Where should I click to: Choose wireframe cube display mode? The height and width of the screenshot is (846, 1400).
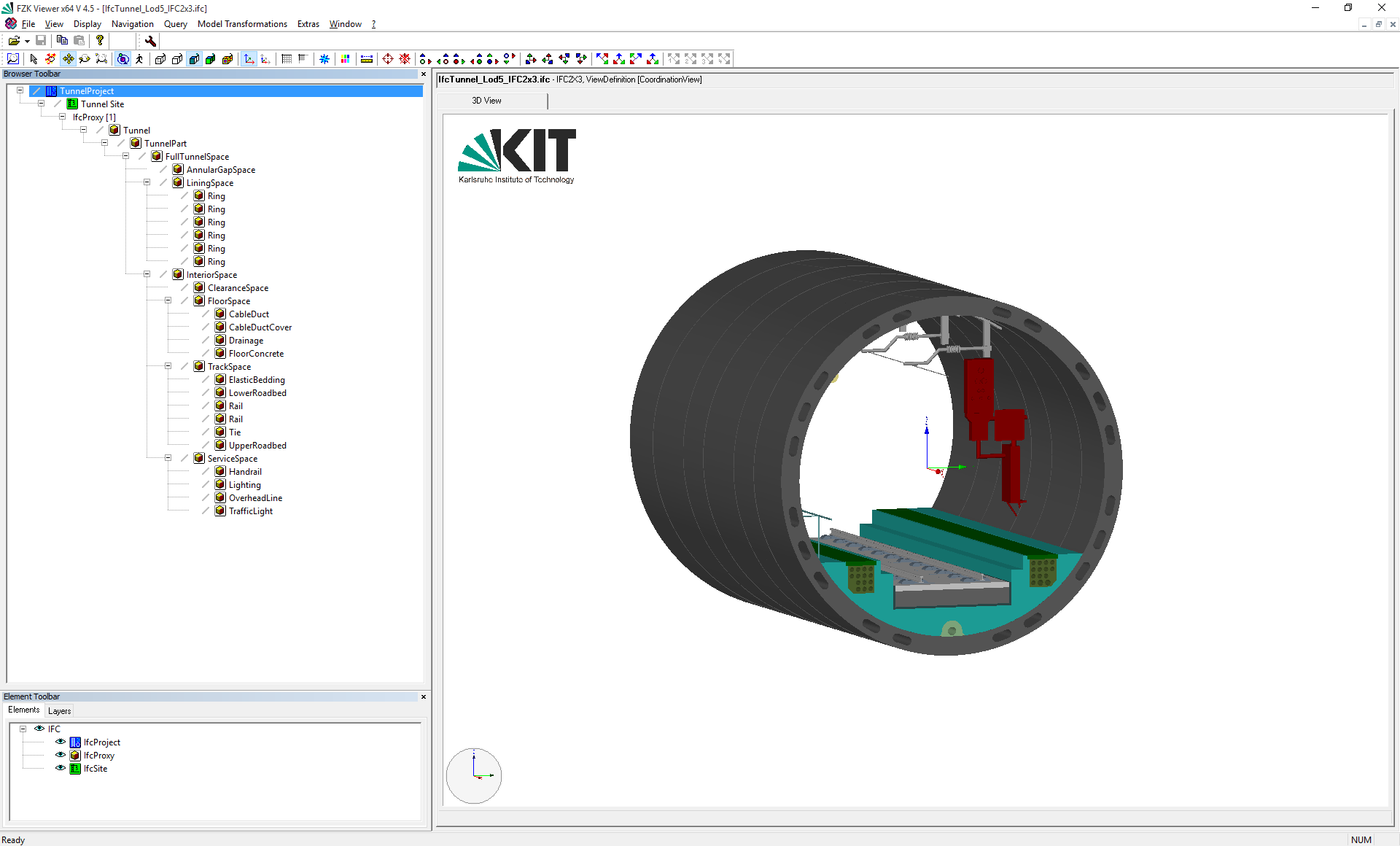(160, 59)
